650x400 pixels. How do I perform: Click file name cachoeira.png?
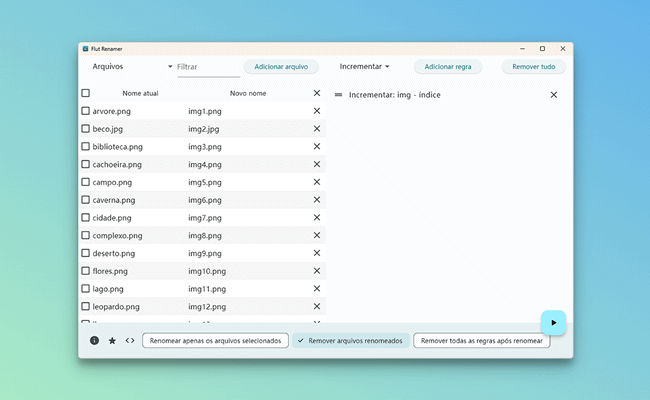(117, 165)
